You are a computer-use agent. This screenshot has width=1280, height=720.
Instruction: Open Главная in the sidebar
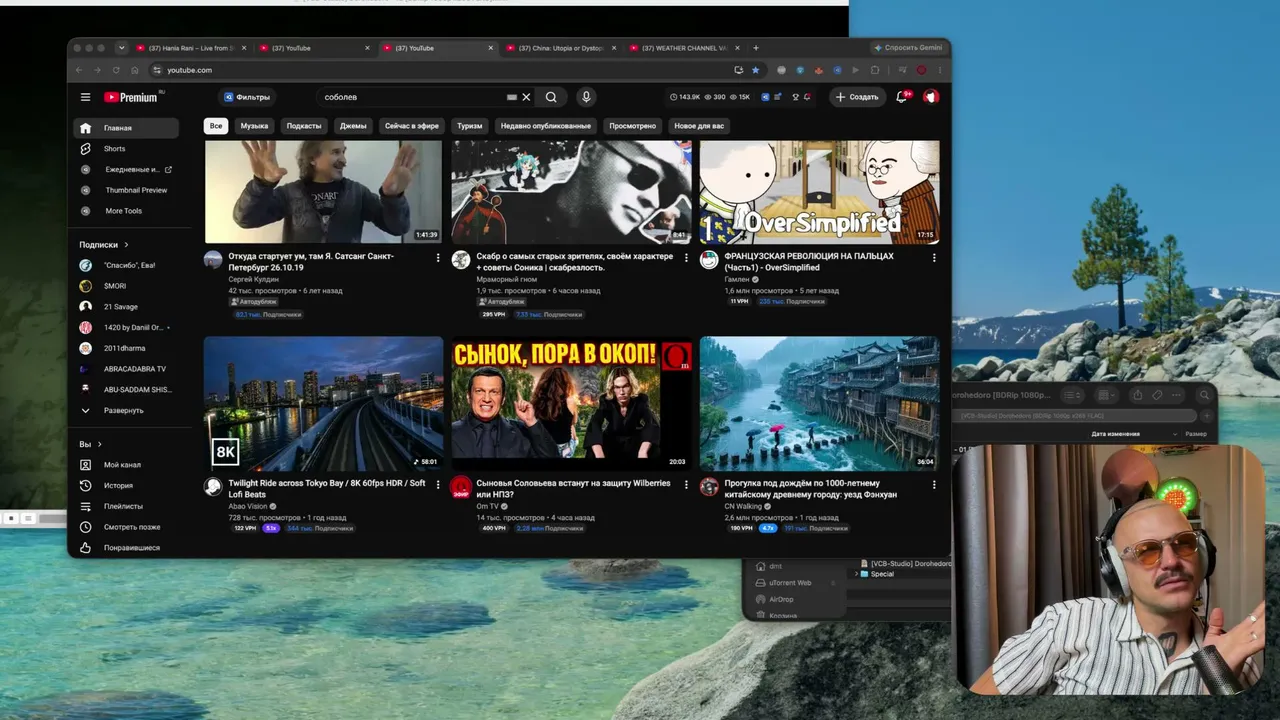[x=126, y=128]
